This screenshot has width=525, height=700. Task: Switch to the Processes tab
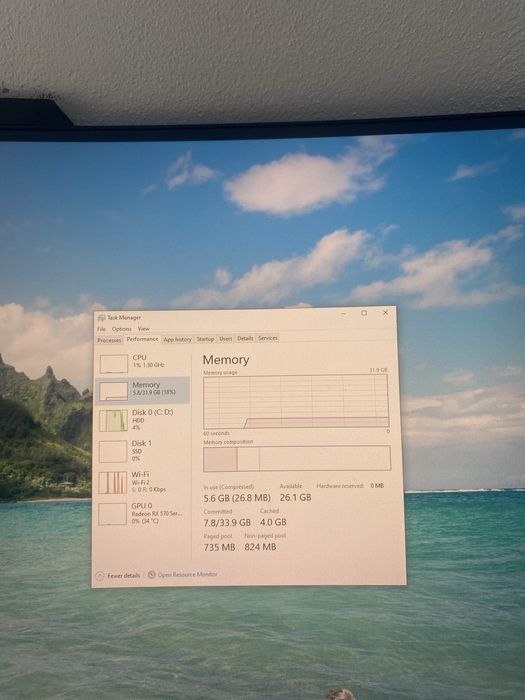coord(109,340)
